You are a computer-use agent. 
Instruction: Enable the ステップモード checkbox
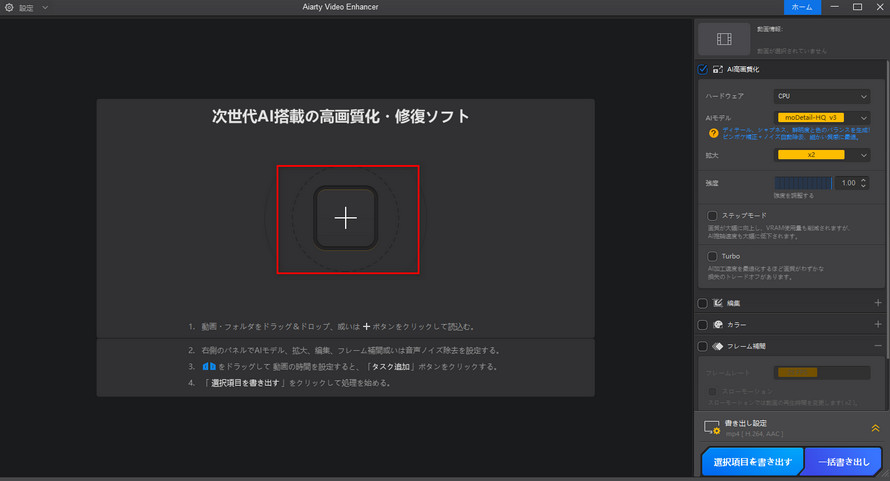pos(712,216)
